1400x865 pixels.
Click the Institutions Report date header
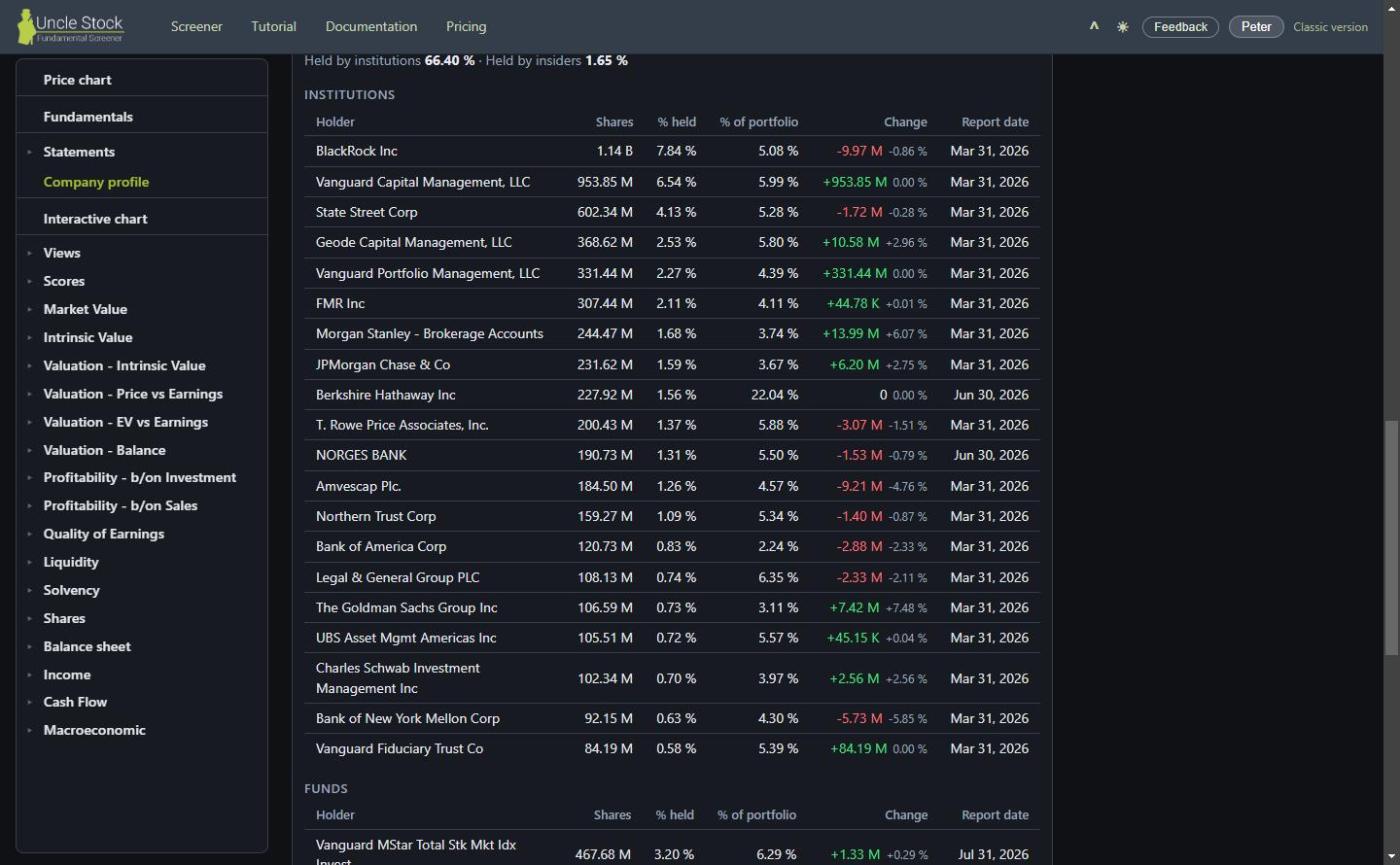[995, 122]
